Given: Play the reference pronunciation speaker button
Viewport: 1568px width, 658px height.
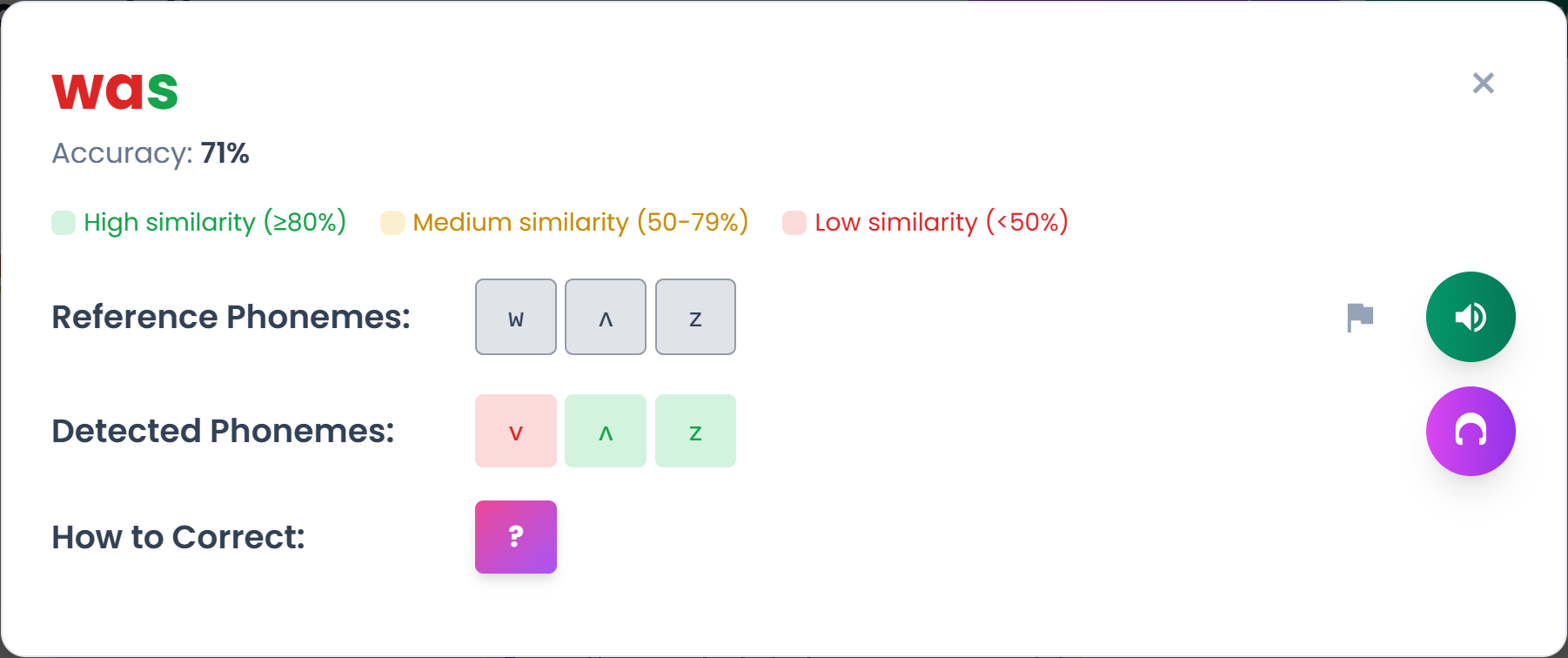Looking at the screenshot, I should point(1471,317).
